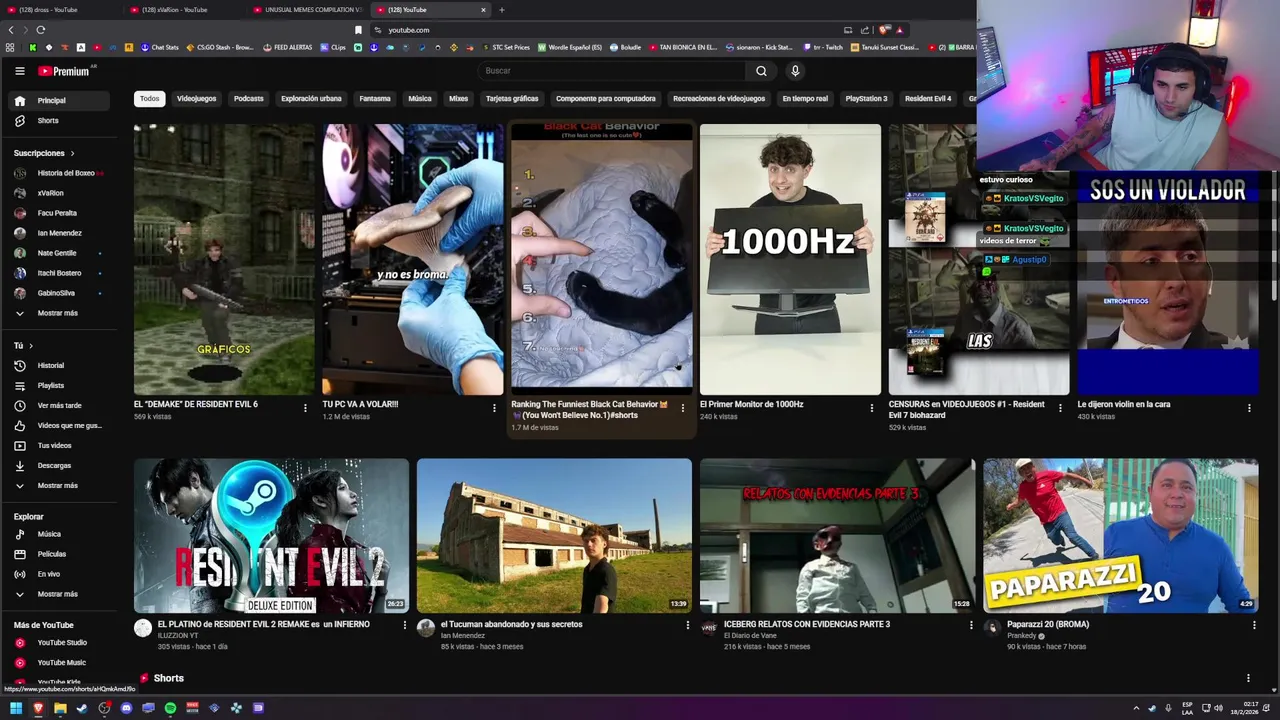Screen dimensions: 1280x720
Task: Select the Tarjetas gráficas chip
Action: tap(512, 99)
